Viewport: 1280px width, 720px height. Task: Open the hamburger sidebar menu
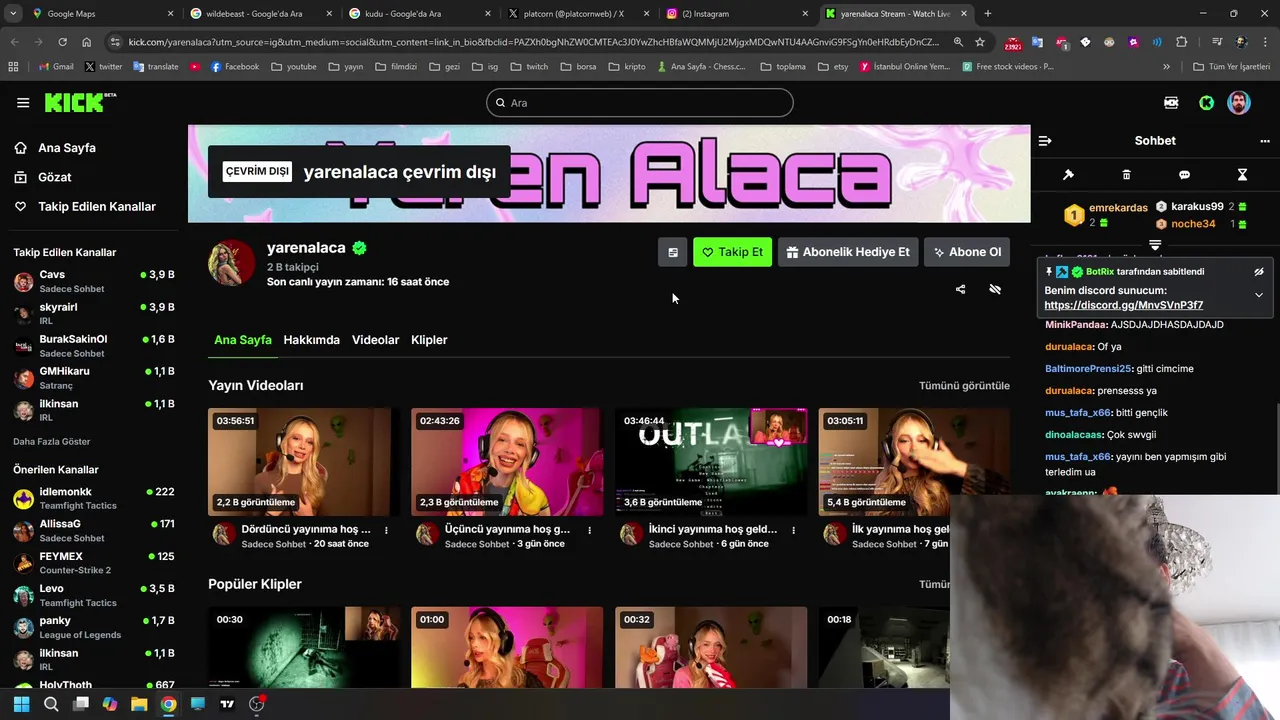click(x=23, y=103)
